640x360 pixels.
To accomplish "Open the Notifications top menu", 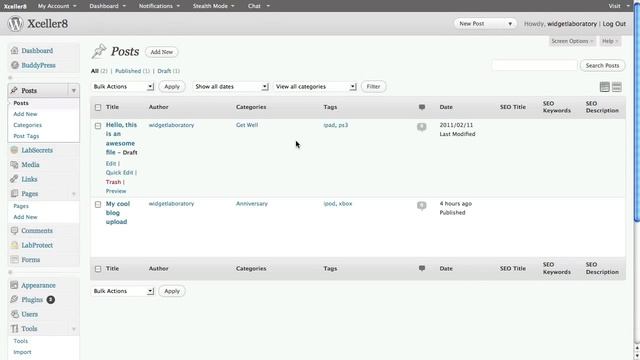I will [x=159, y=6].
